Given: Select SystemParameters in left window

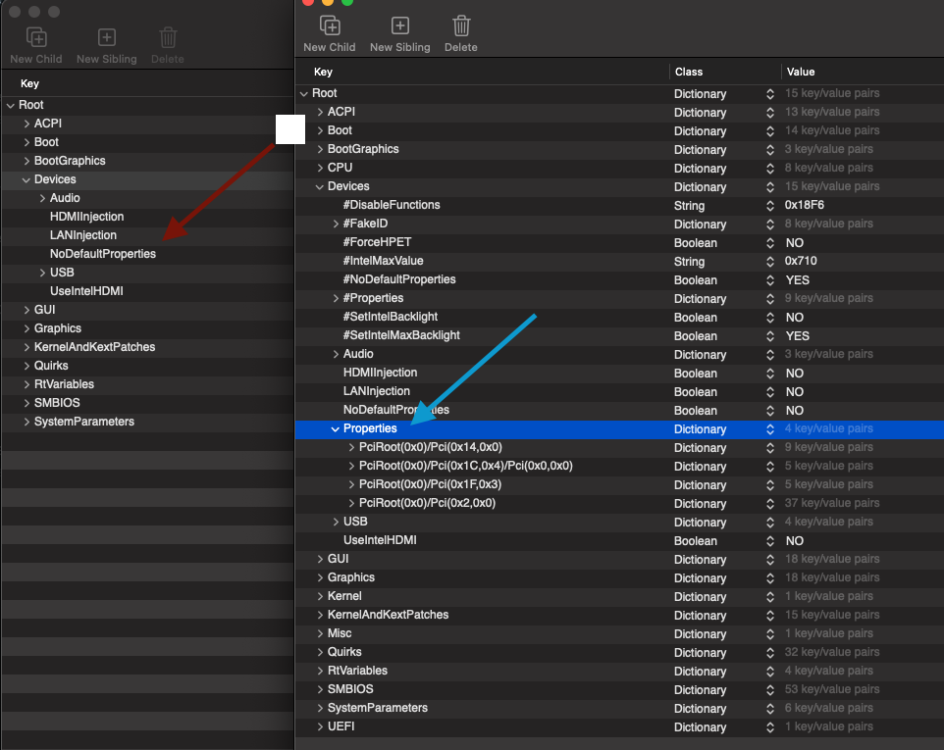Looking at the screenshot, I should click(84, 422).
